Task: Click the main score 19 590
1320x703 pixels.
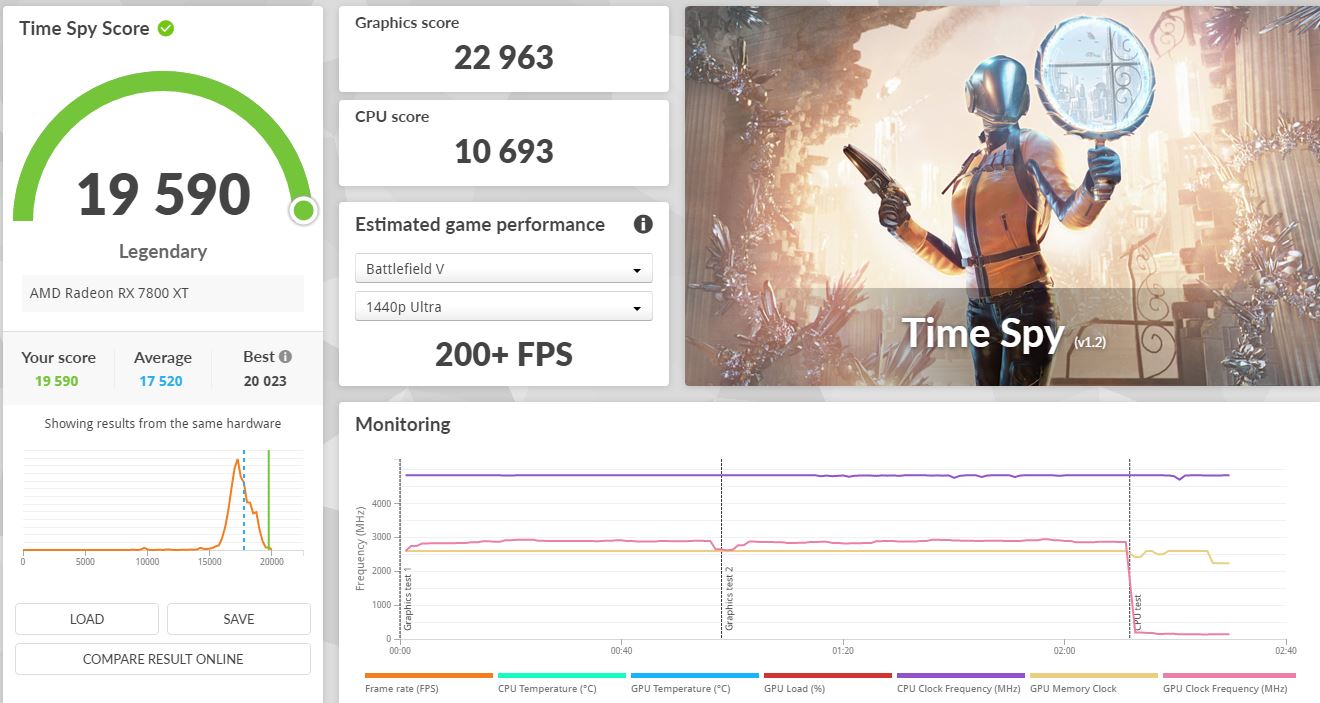Action: coord(164,194)
